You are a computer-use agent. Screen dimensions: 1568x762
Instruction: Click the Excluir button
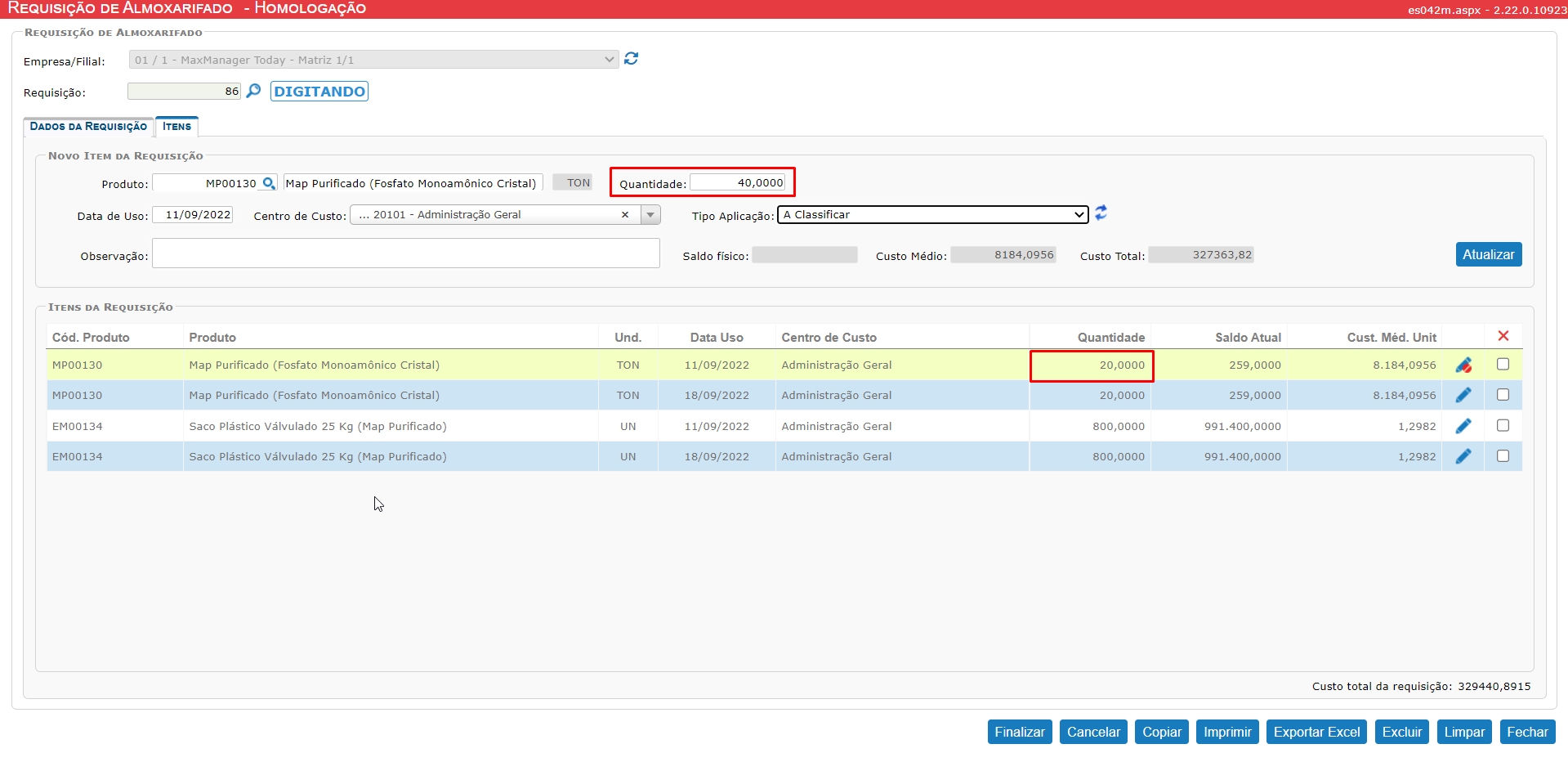(1402, 732)
